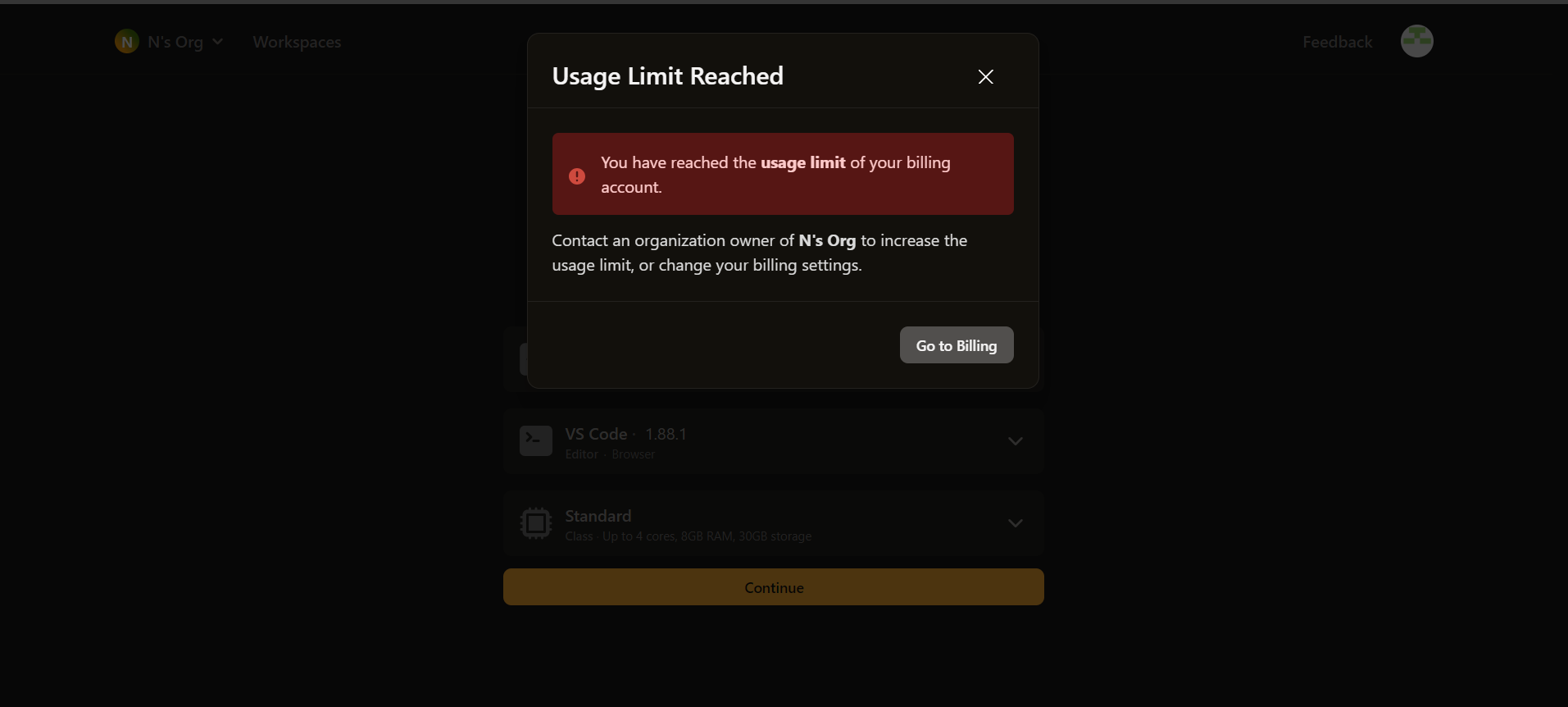Open the Workspaces page
The height and width of the screenshot is (707, 1568).
[297, 42]
